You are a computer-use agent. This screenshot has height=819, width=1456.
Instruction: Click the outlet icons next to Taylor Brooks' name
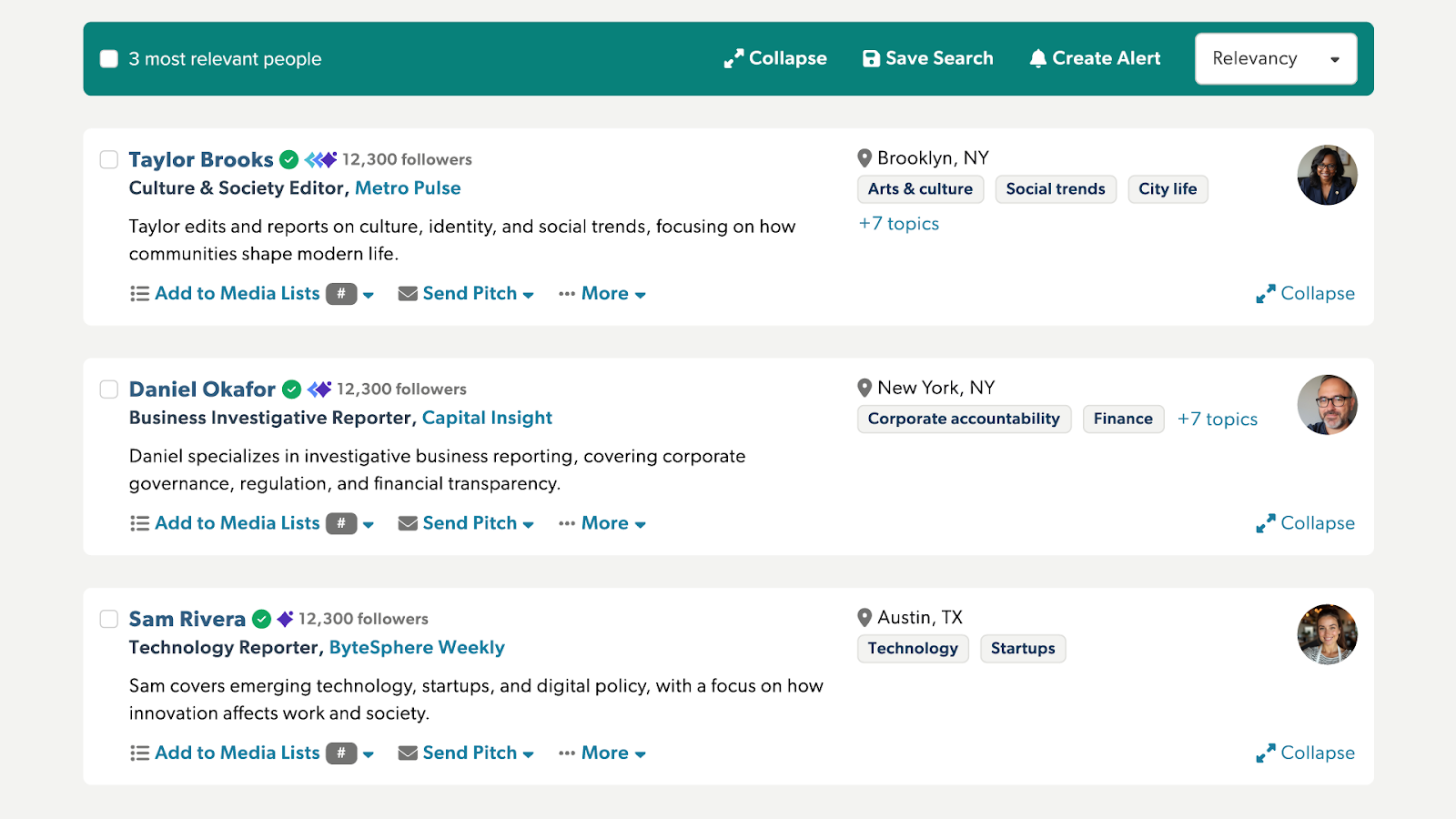[x=318, y=158]
